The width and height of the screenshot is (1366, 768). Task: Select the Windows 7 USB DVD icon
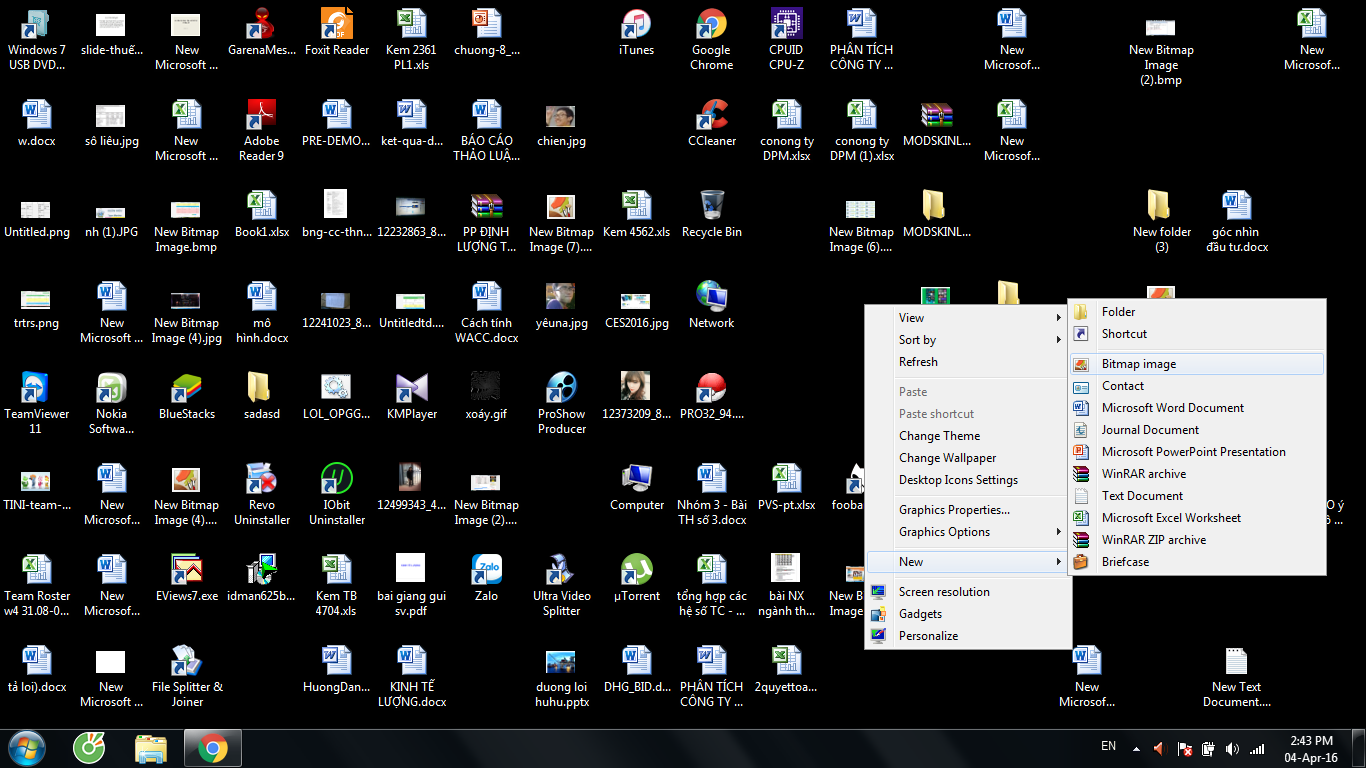point(36,40)
